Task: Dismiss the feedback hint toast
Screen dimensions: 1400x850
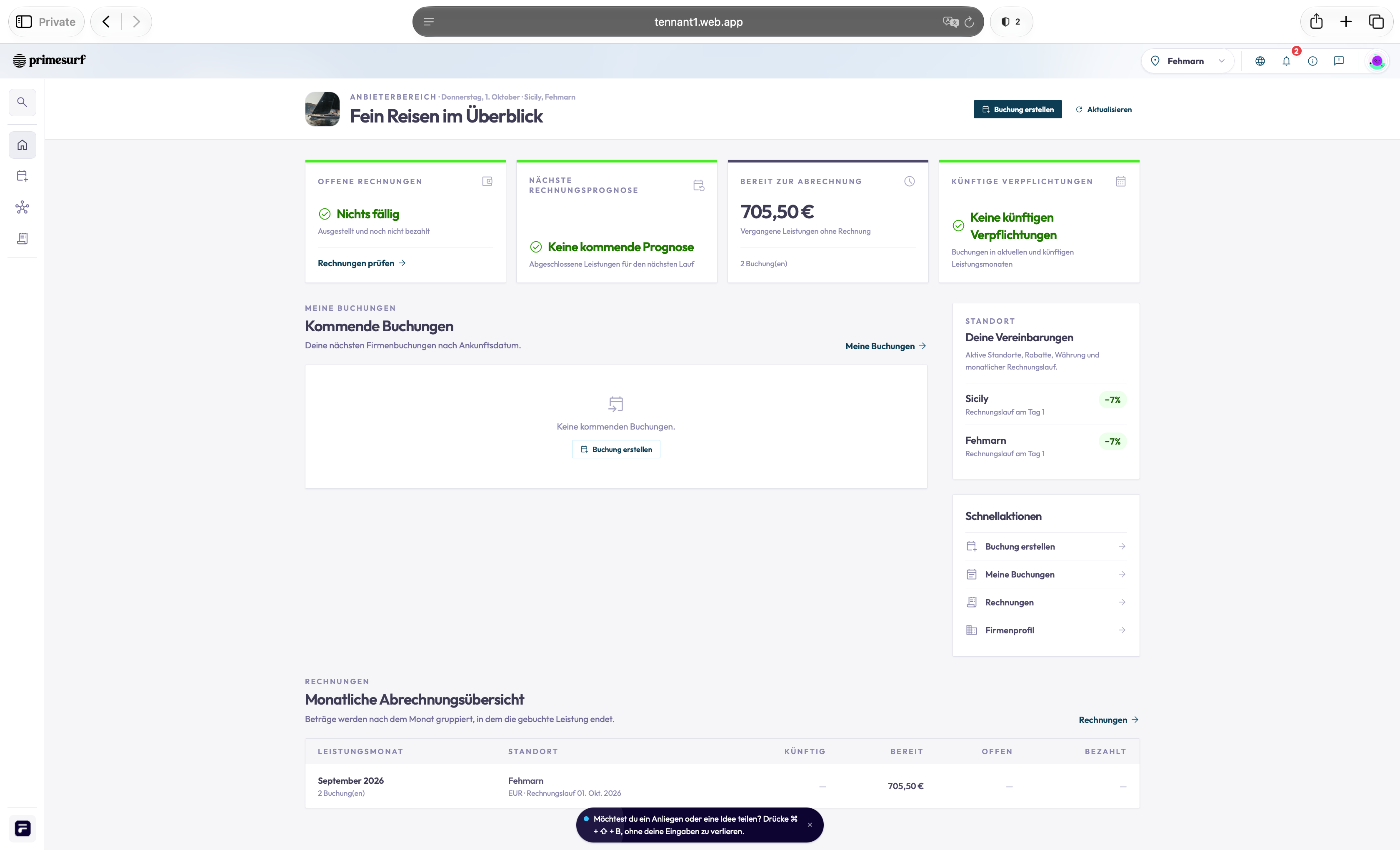Action: click(810, 825)
